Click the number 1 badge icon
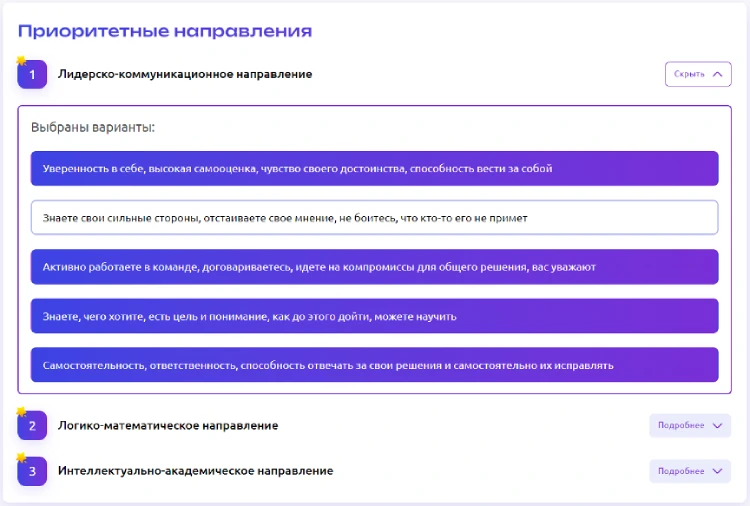Viewport: 750px width, 506px height. pos(32,74)
